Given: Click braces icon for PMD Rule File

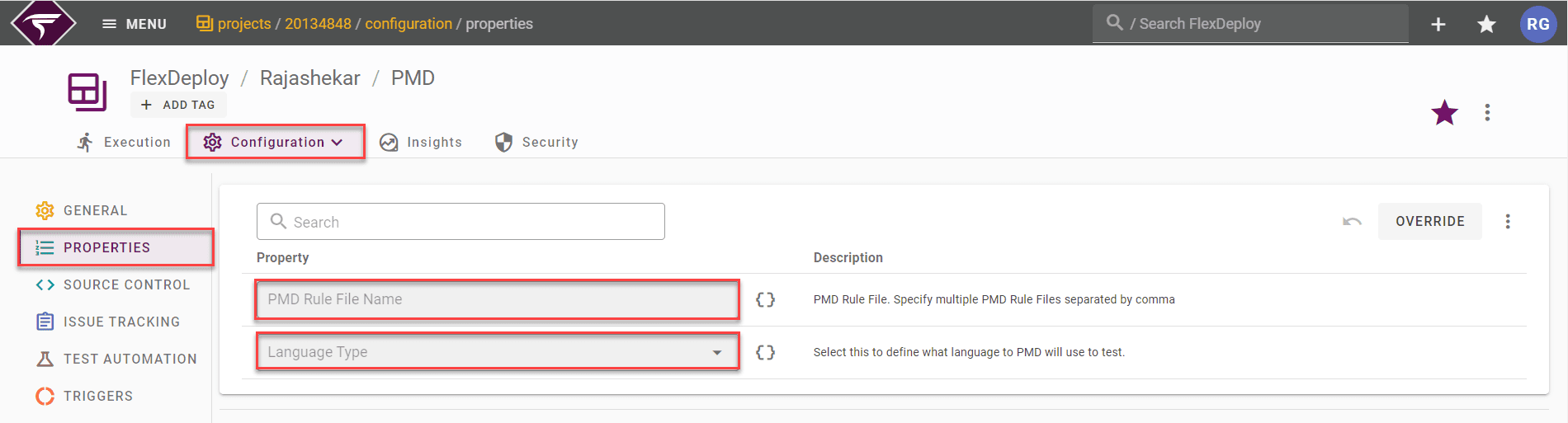Looking at the screenshot, I should (x=766, y=299).
